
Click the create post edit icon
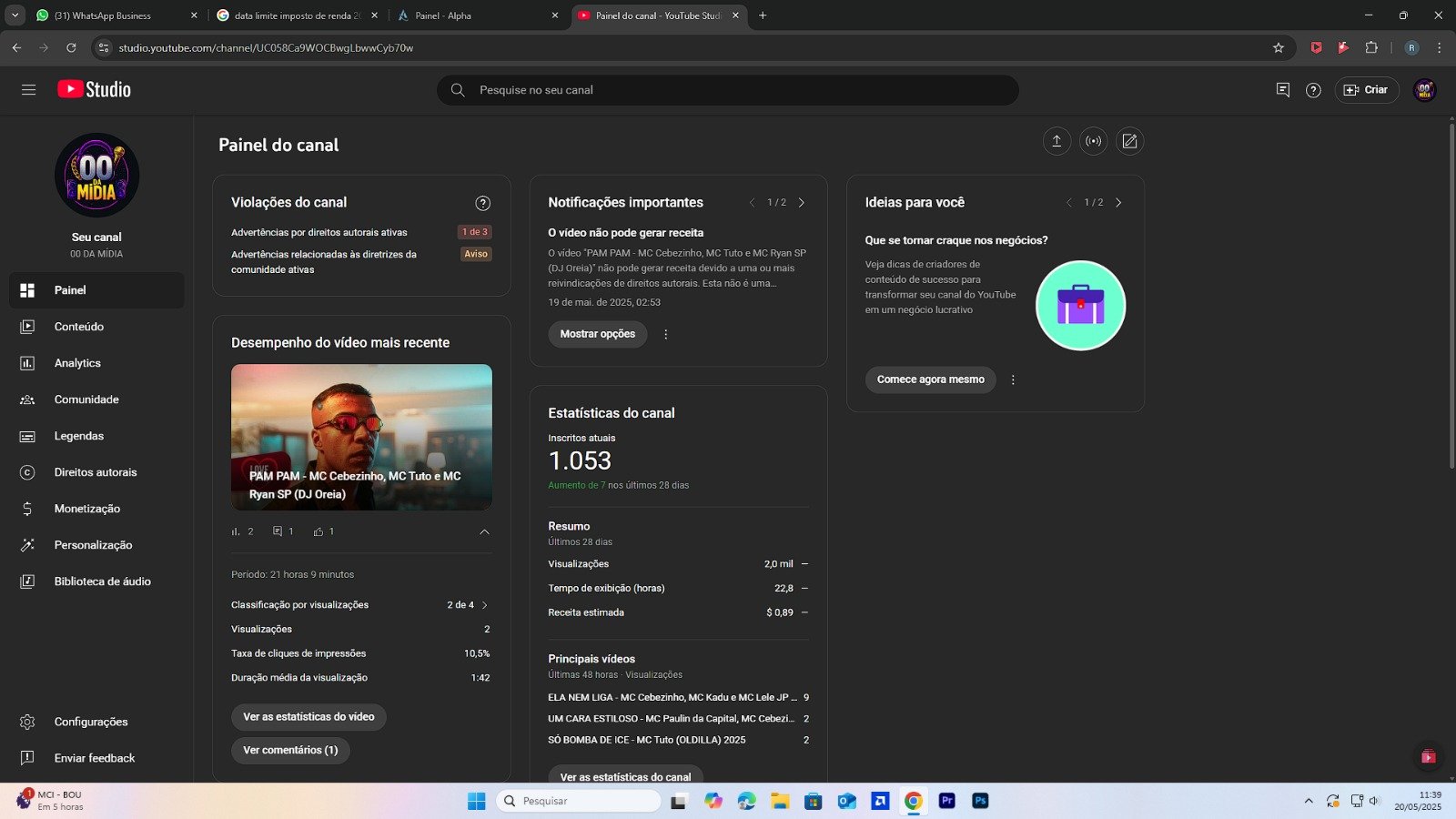1129,141
